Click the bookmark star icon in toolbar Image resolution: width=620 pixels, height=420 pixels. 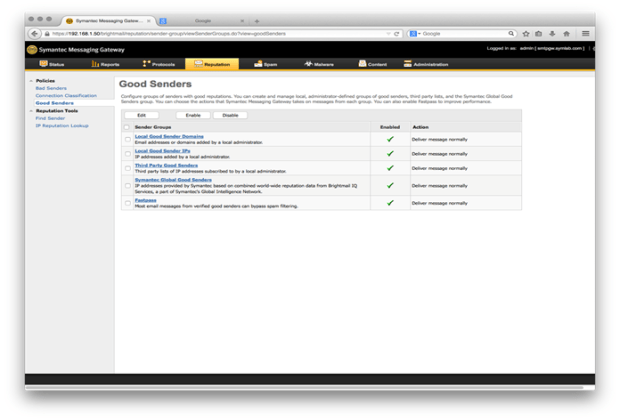coord(526,34)
